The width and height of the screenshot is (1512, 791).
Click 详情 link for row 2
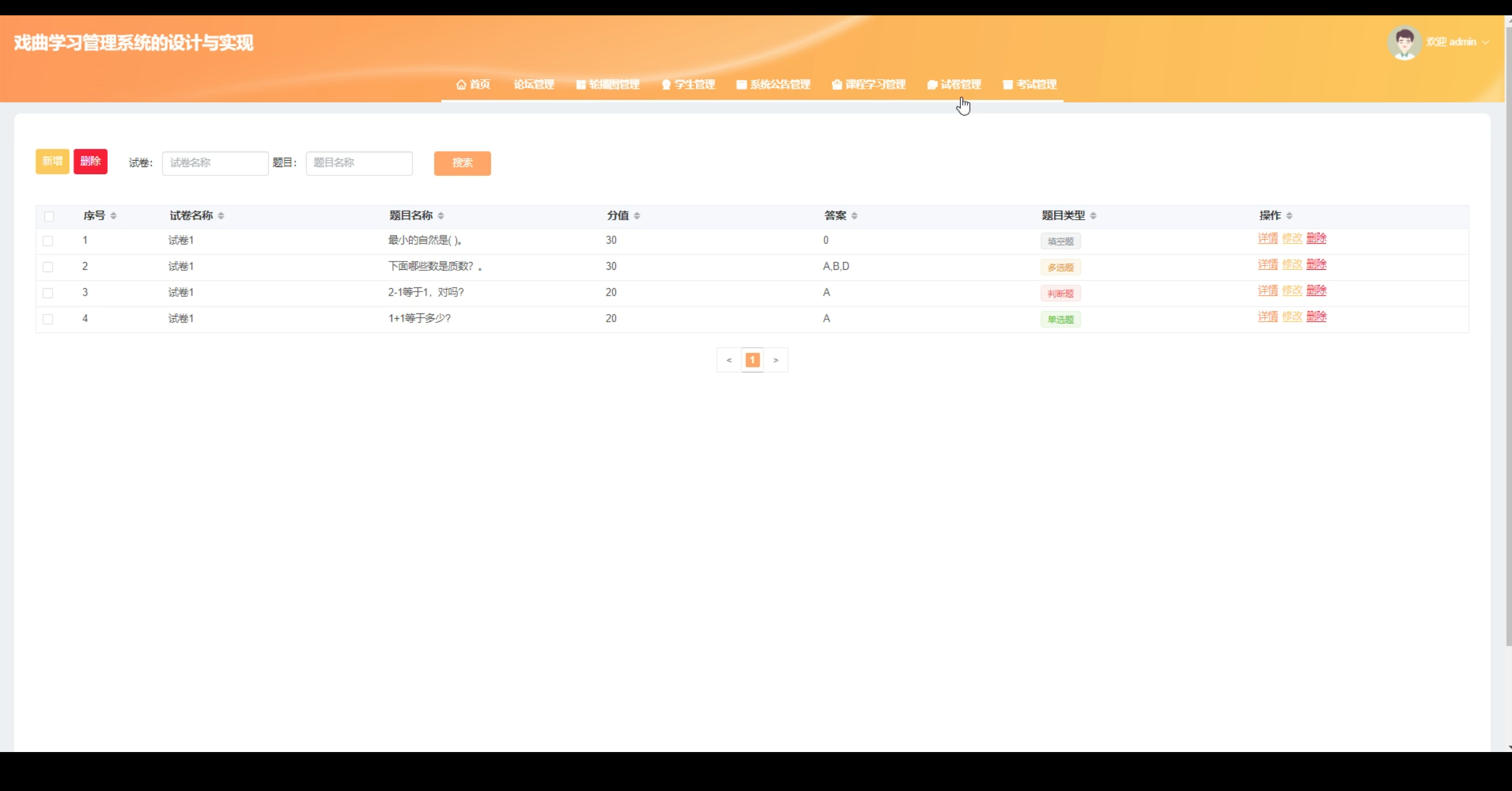click(x=1267, y=264)
